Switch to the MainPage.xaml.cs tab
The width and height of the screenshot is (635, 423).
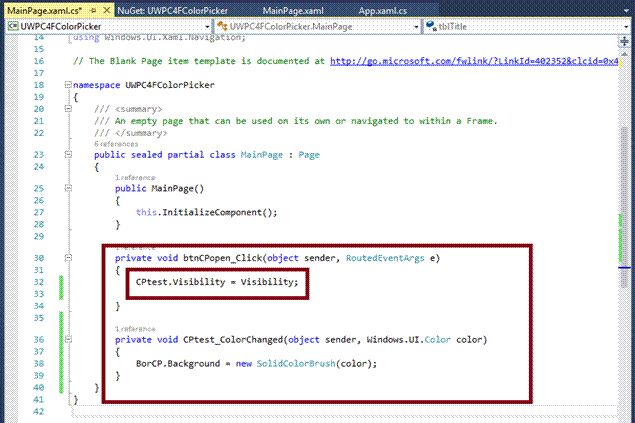coord(45,11)
